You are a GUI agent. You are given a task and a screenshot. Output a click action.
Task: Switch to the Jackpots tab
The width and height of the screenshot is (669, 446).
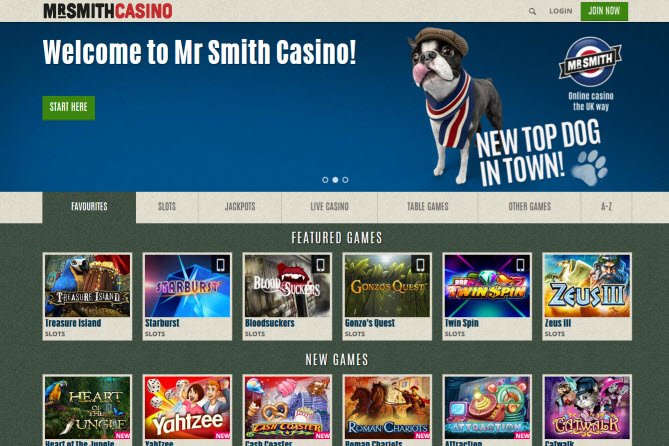240,207
